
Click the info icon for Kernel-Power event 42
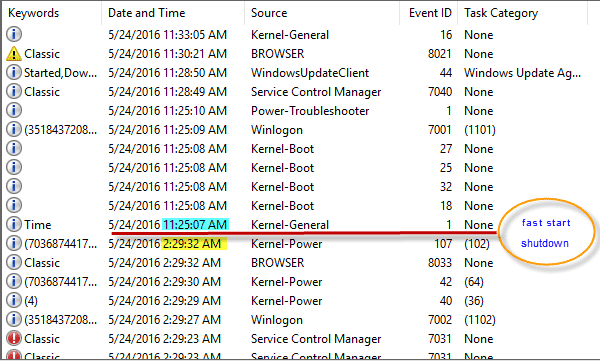pos(14,281)
